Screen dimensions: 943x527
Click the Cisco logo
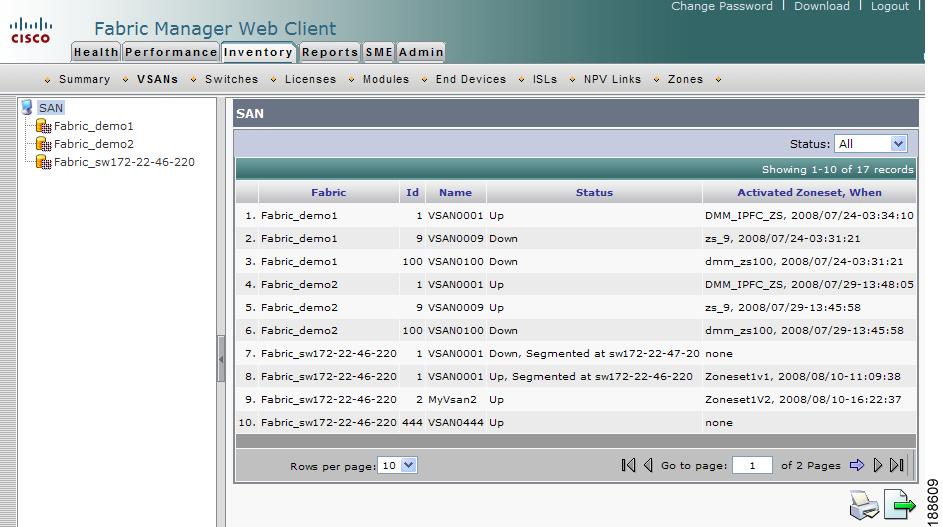tap(31, 31)
